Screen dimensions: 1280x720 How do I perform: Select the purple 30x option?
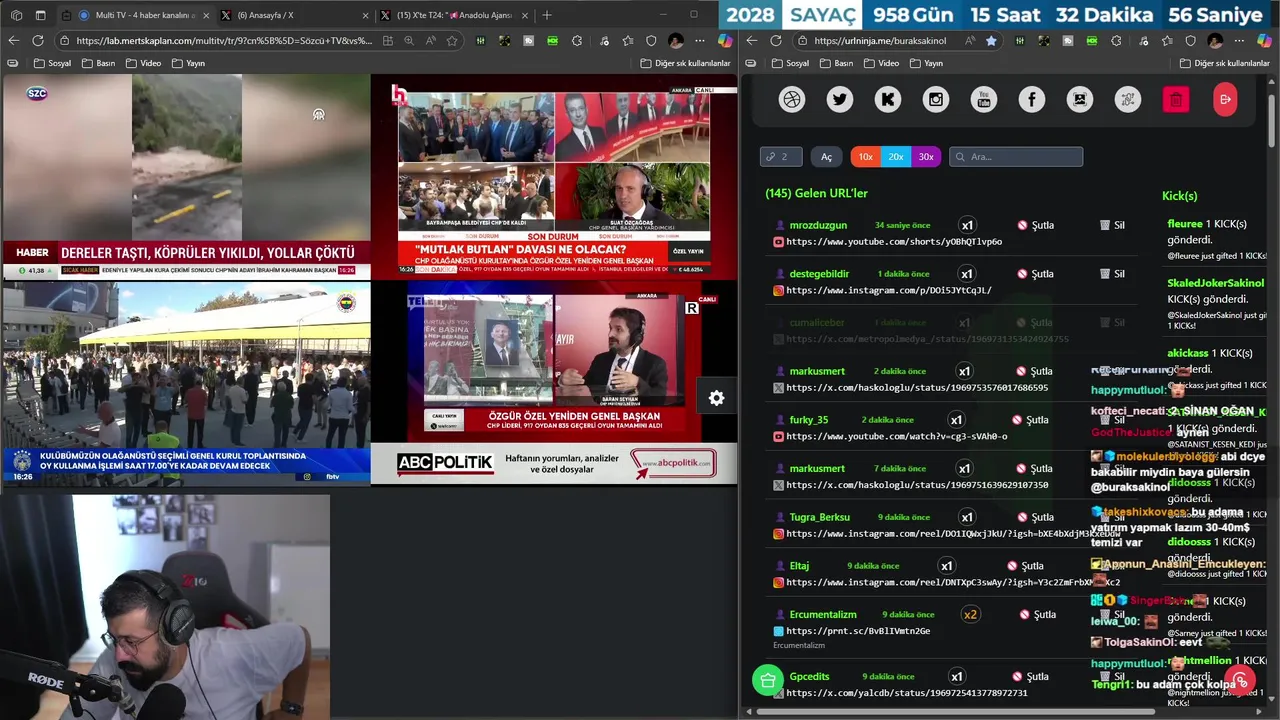(926, 157)
